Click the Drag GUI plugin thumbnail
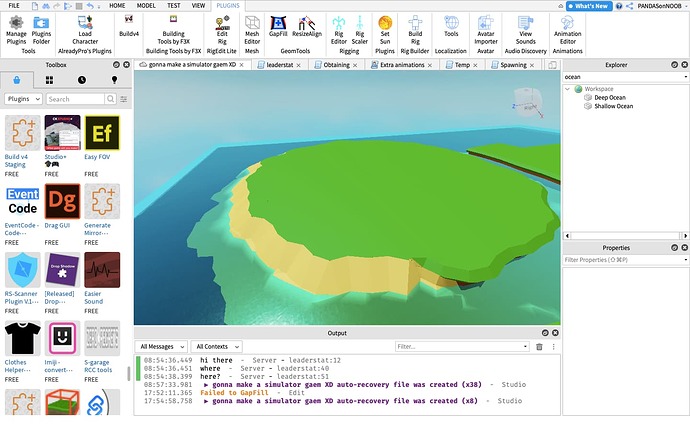The height and width of the screenshot is (431, 690). tap(62, 201)
